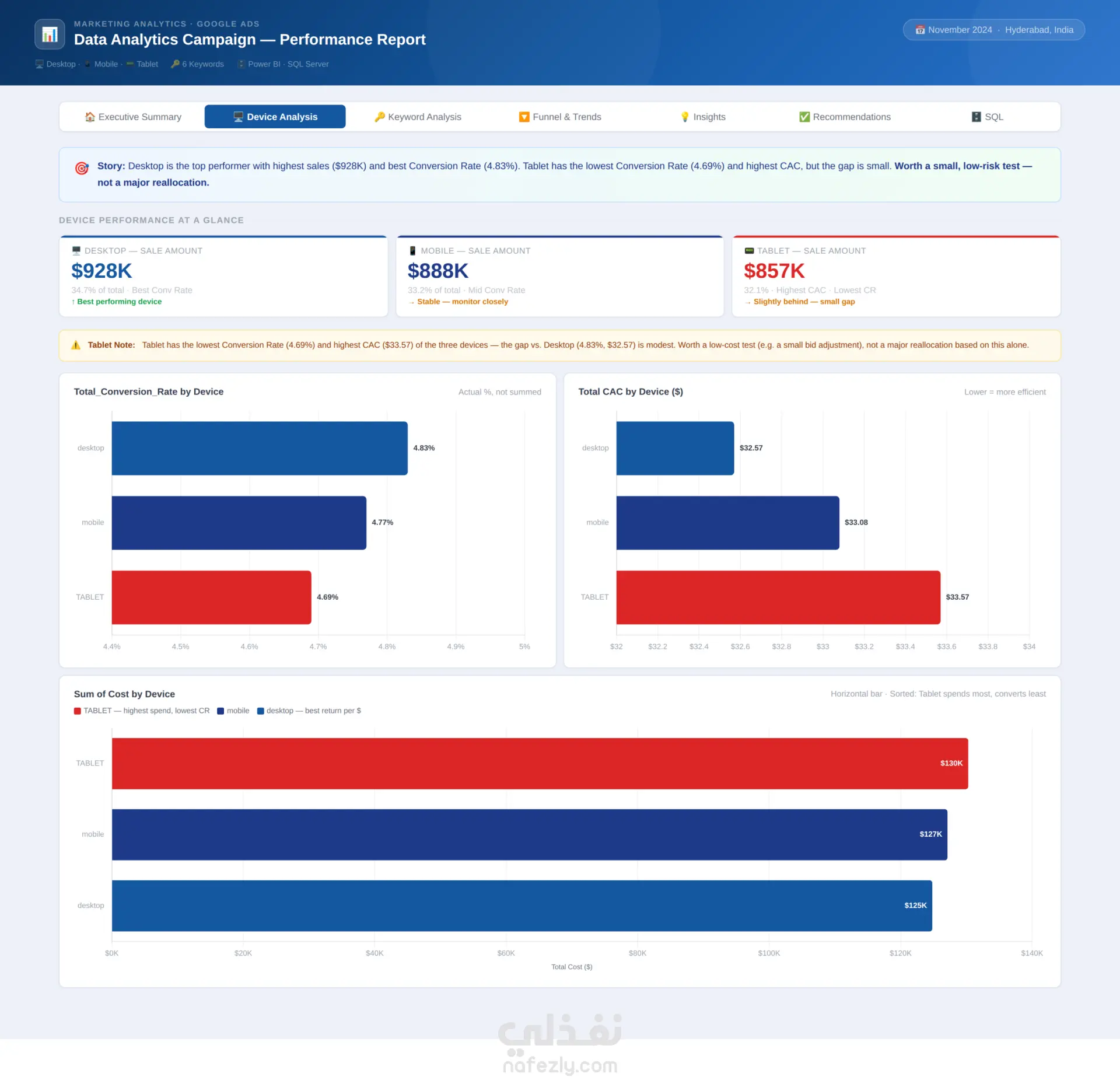This screenshot has width=1120, height=1077.
Task: Click '34.7% of total · Best Conv Rate' text
Action: click(132, 291)
